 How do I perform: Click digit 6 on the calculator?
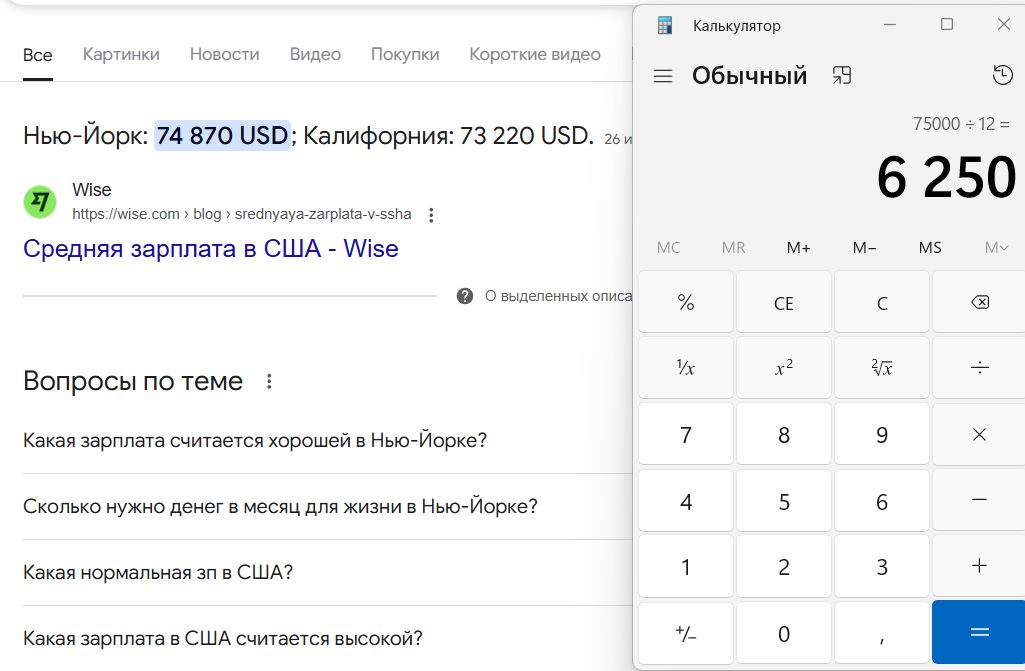[x=882, y=500]
